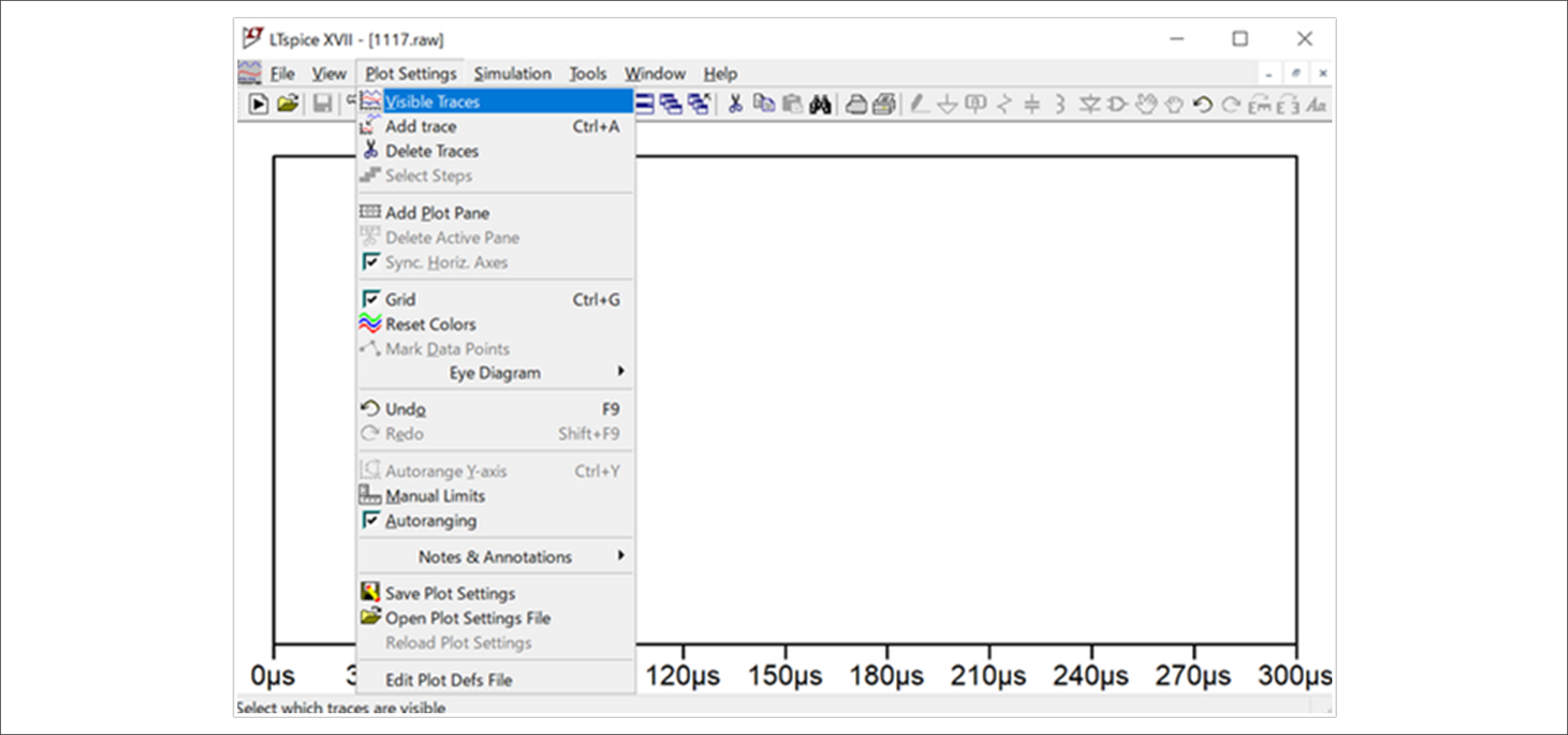Image resolution: width=1568 pixels, height=735 pixels.
Task: Click the Find binoculars toolbar icon
Action: (820, 105)
